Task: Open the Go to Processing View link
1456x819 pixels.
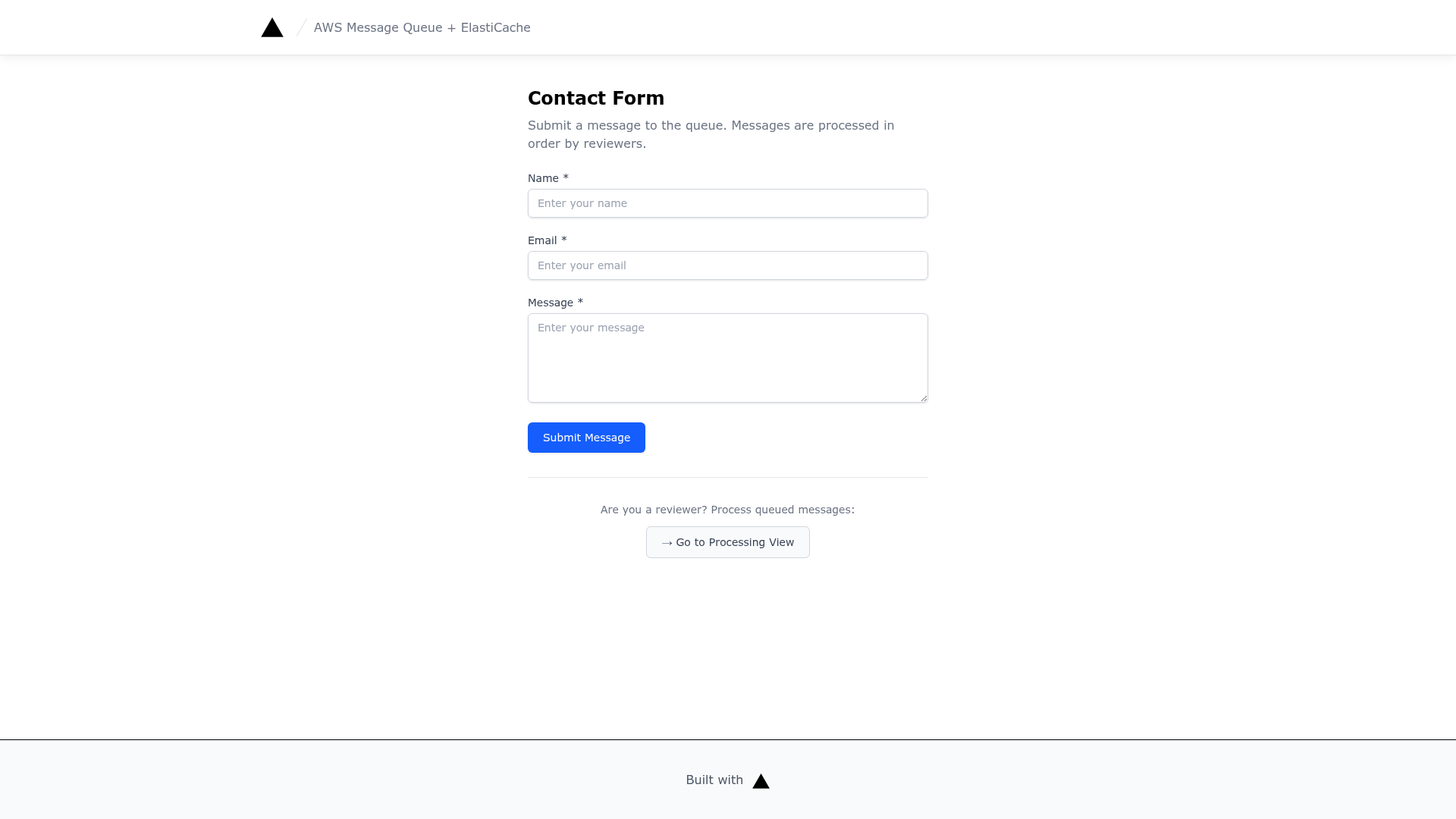Action: click(x=728, y=542)
